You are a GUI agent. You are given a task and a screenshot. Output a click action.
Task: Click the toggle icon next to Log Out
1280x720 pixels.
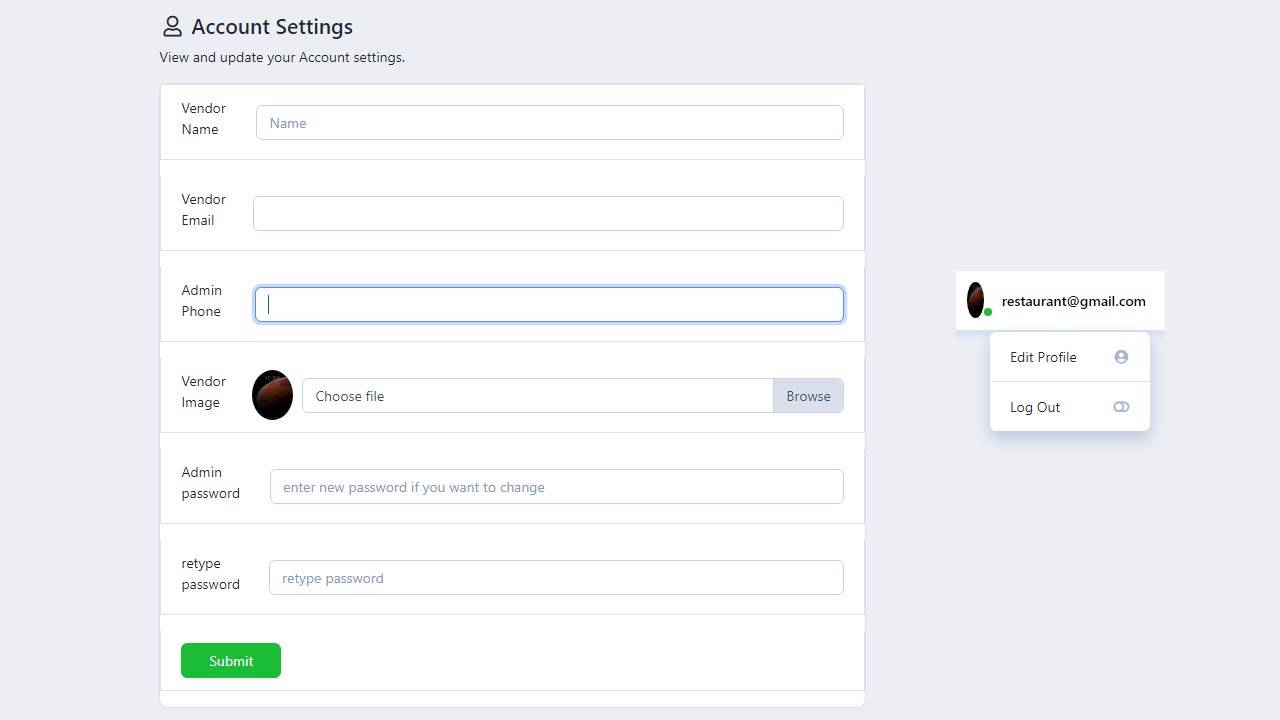pyautogui.click(x=1121, y=407)
